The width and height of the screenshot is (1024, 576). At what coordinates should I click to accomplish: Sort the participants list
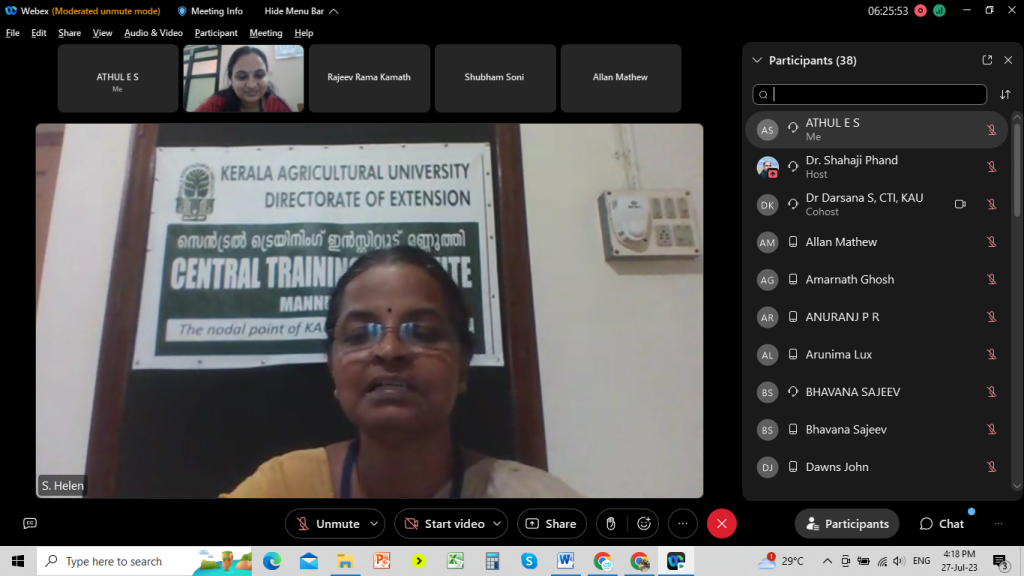pyautogui.click(x=1005, y=95)
